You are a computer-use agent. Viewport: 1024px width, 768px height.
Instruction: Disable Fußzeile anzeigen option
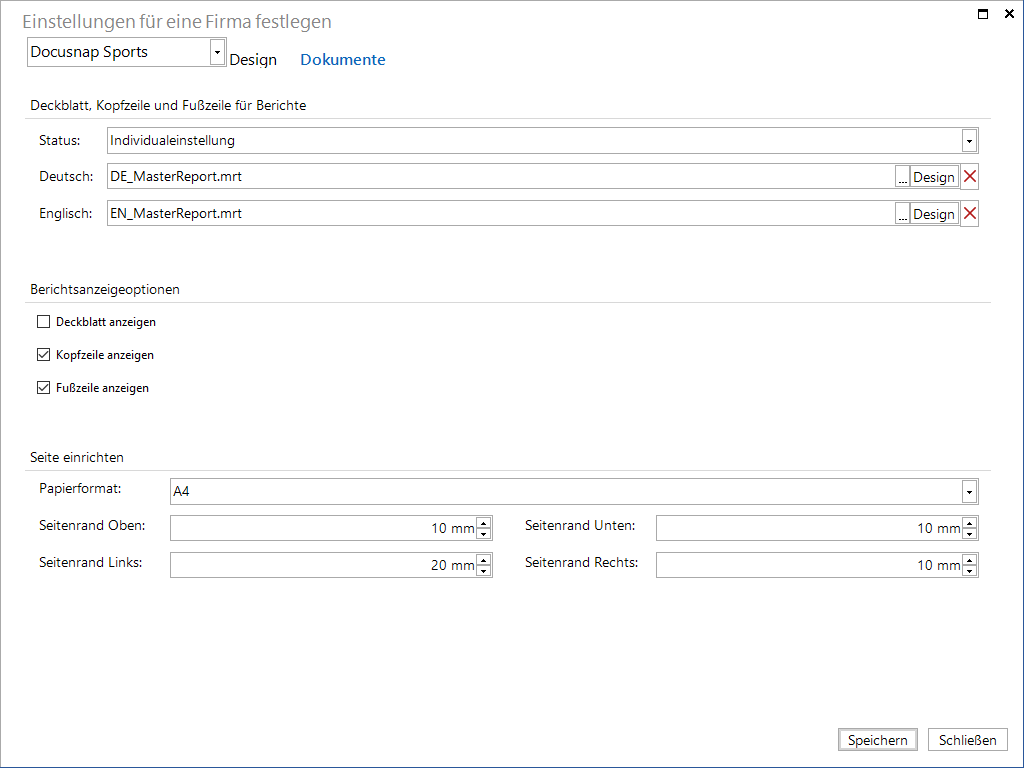pos(44,388)
